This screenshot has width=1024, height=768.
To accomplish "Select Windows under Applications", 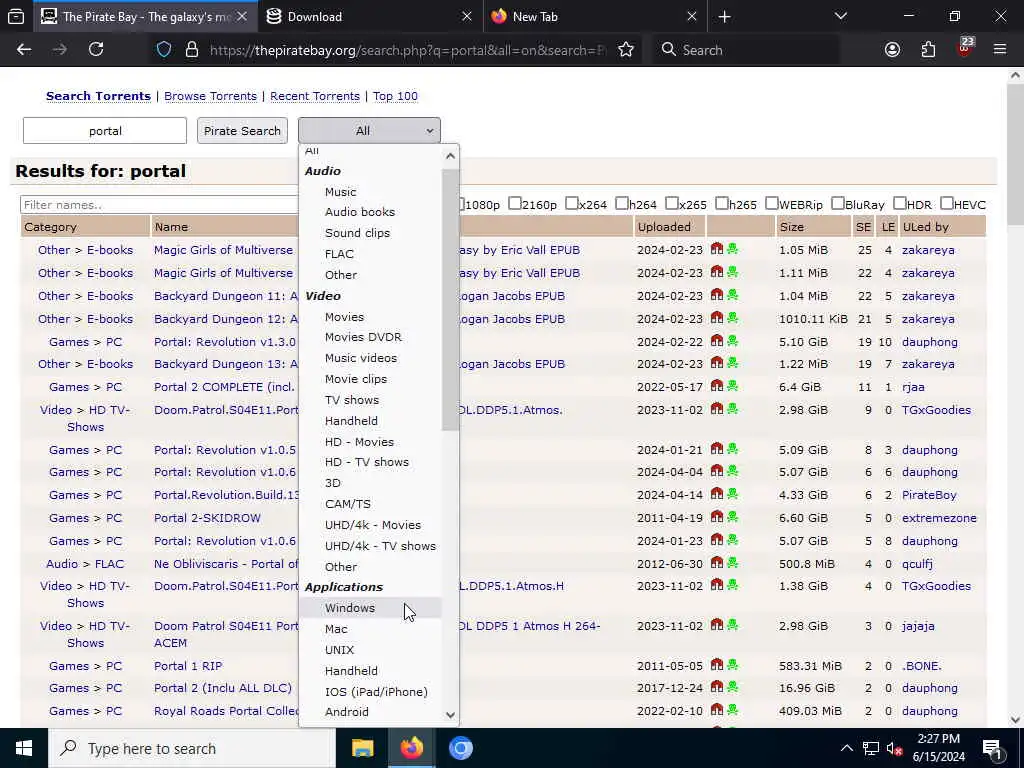I will (x=370, y=607).
